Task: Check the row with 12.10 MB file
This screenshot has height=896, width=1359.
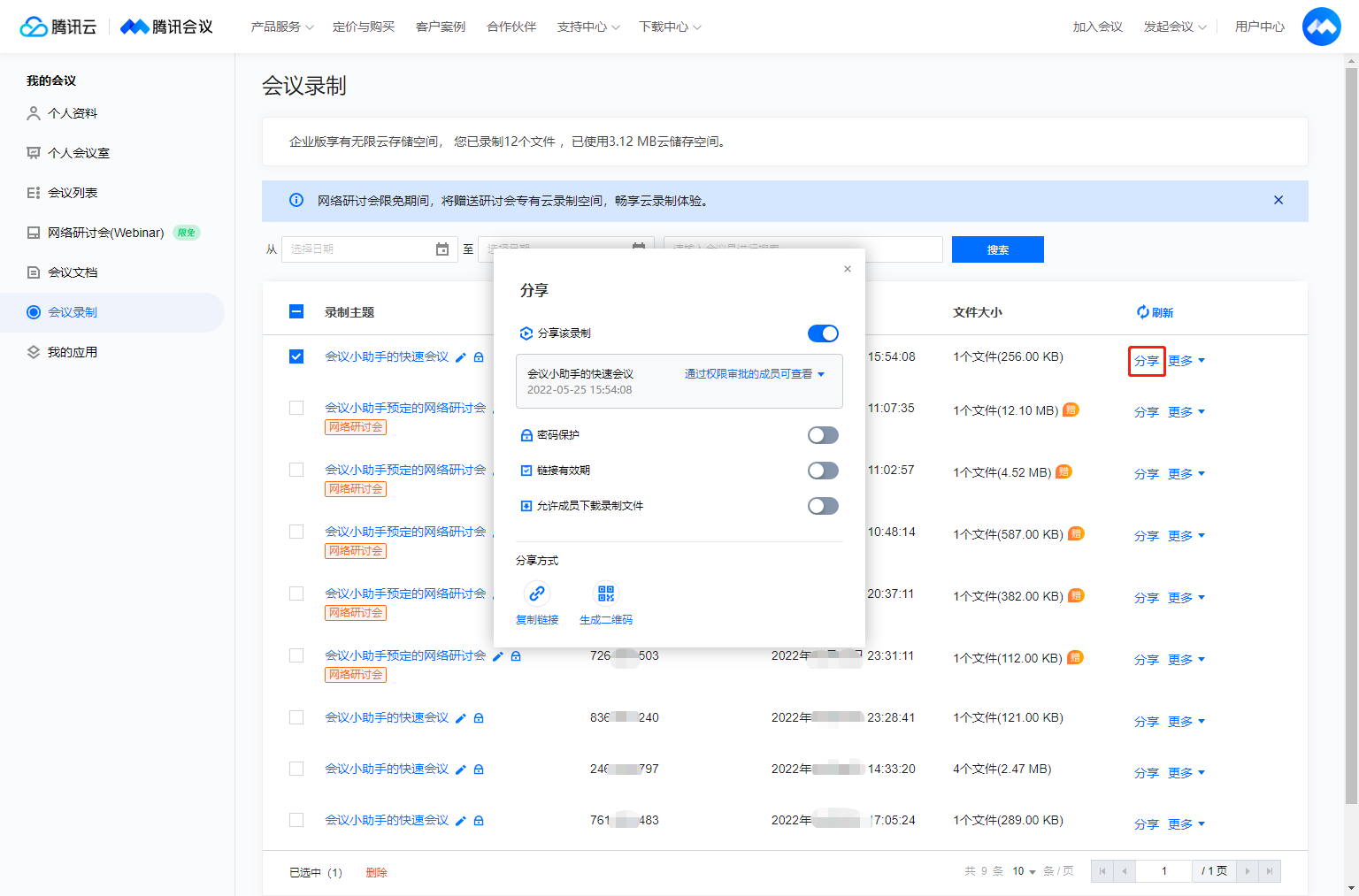Action: click(296, 408)
